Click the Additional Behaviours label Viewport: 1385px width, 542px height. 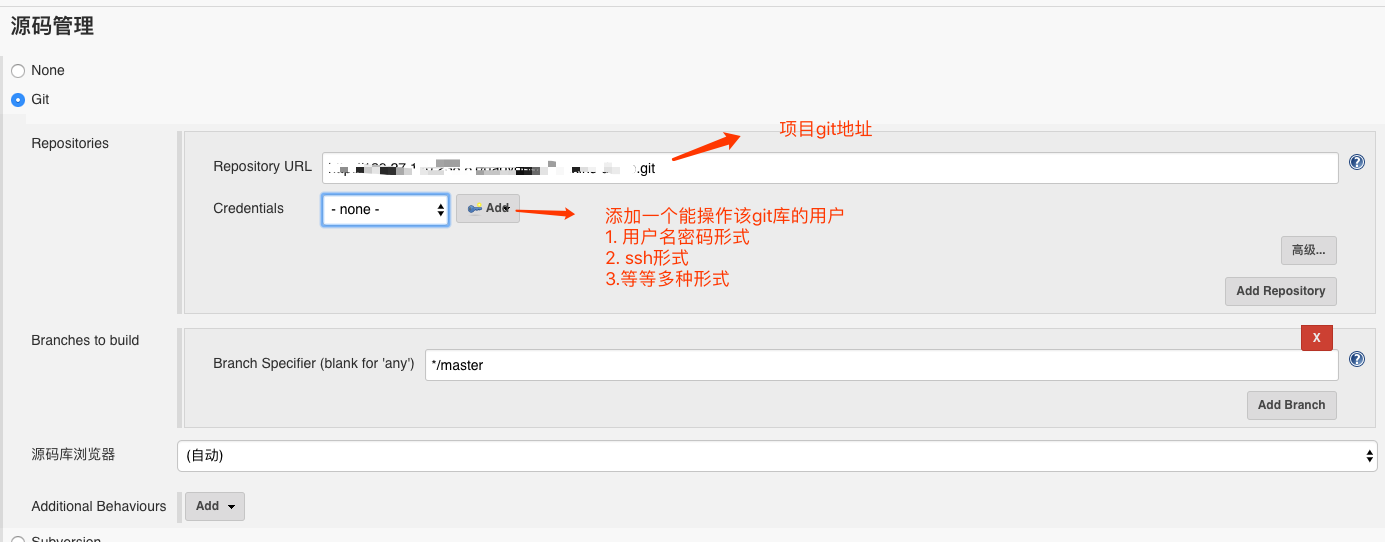(99, 506)
